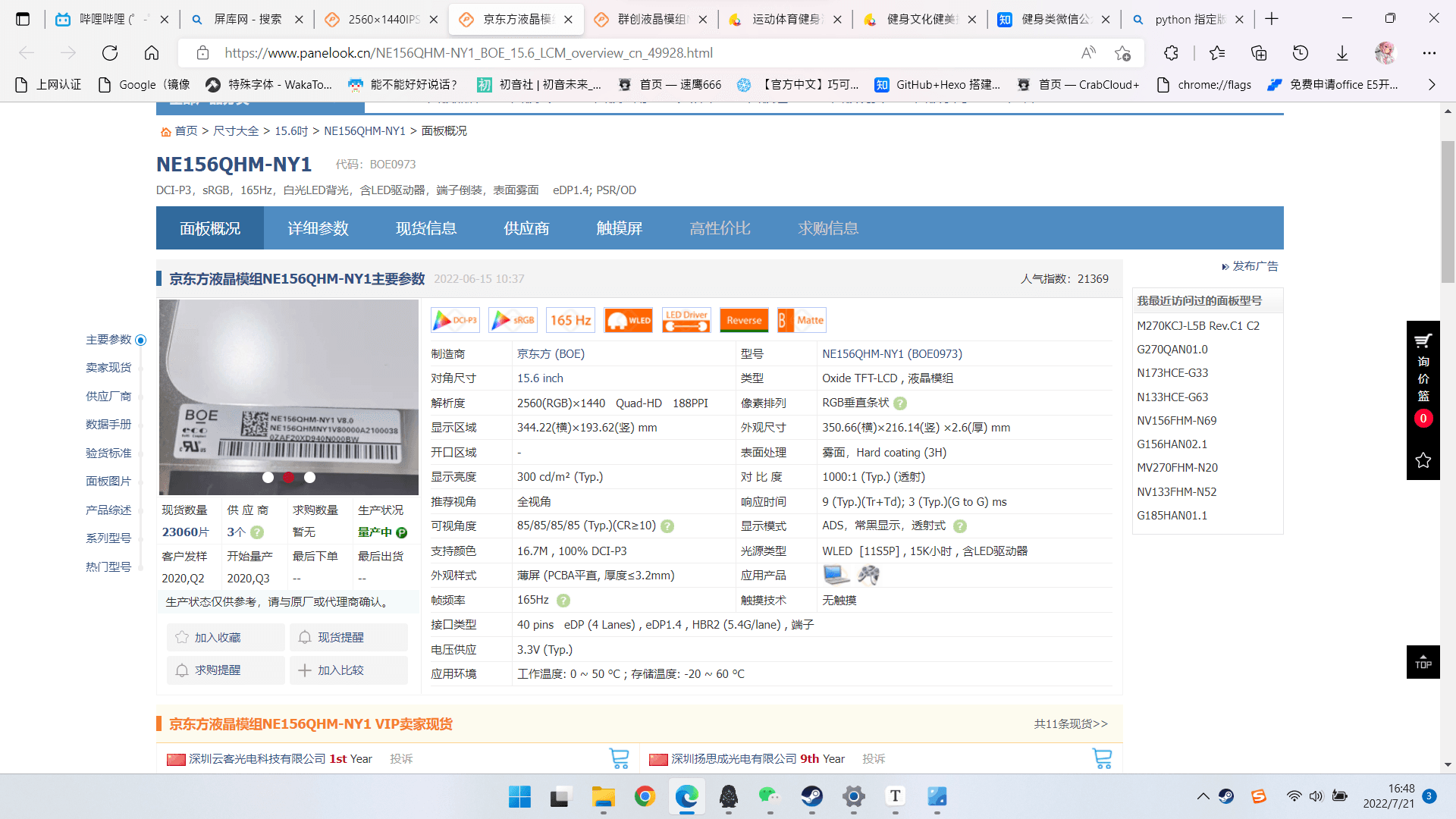Click the page vertical scrollbar thumb
This screenshot has width=1456, height=819.
(x=1448, y=212)
